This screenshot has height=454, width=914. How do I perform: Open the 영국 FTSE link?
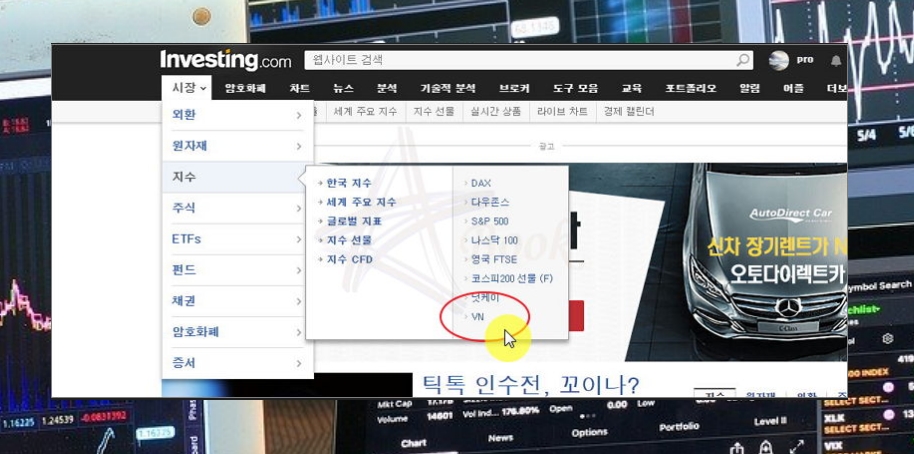494,259
